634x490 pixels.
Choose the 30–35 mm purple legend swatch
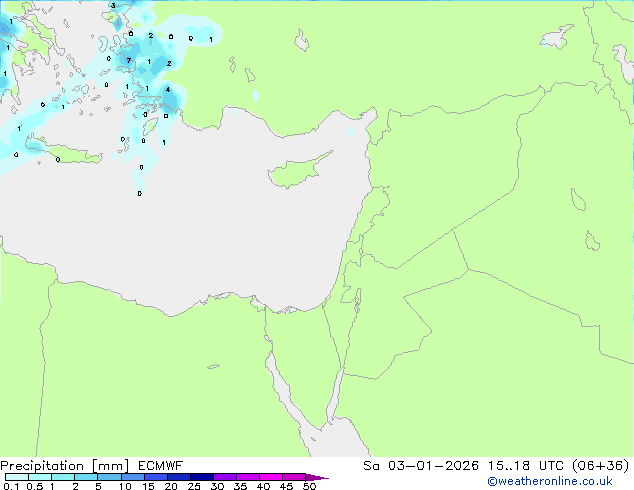pyautogui.click(x=224, y=477)
